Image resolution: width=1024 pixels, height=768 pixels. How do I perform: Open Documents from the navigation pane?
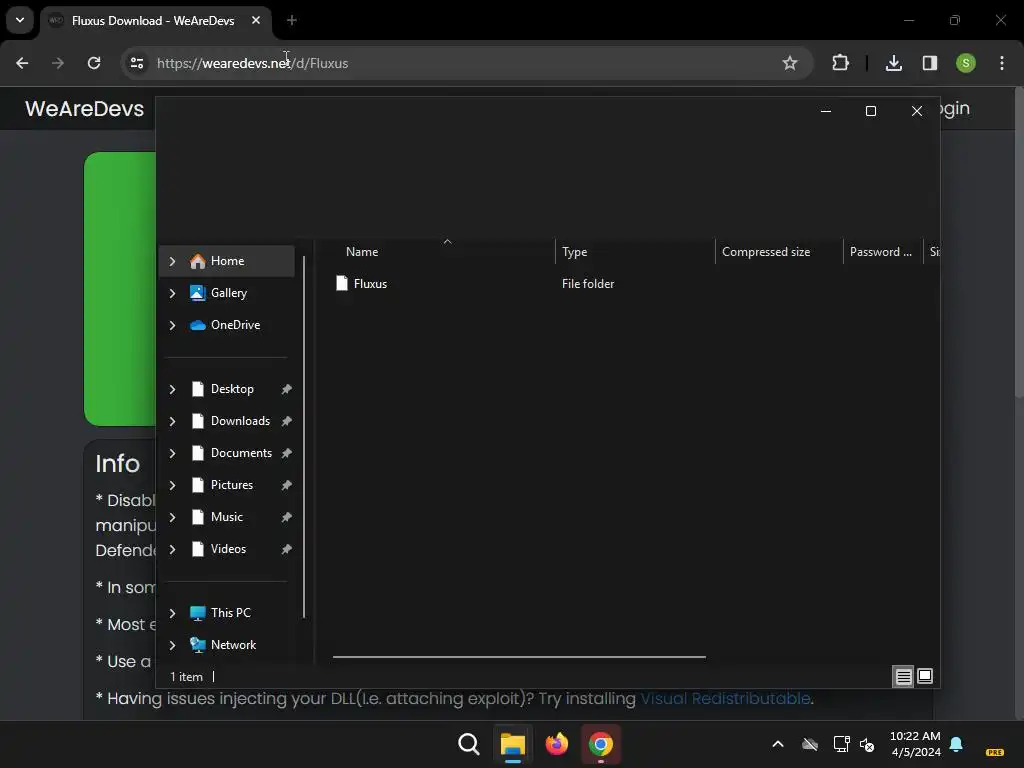point(227,453)
